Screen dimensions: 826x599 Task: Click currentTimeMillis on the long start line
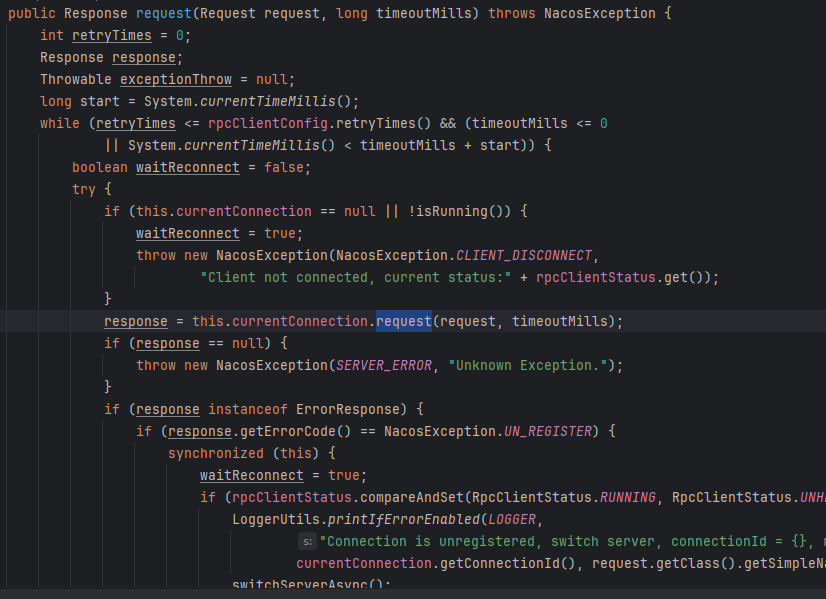[268, 101]
